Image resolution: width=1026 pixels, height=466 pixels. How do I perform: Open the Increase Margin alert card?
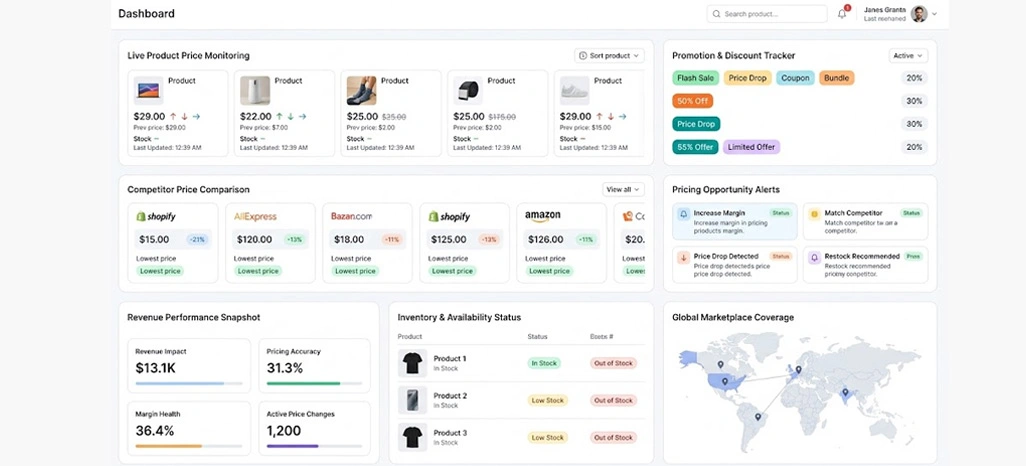click(x=735, y=221)
